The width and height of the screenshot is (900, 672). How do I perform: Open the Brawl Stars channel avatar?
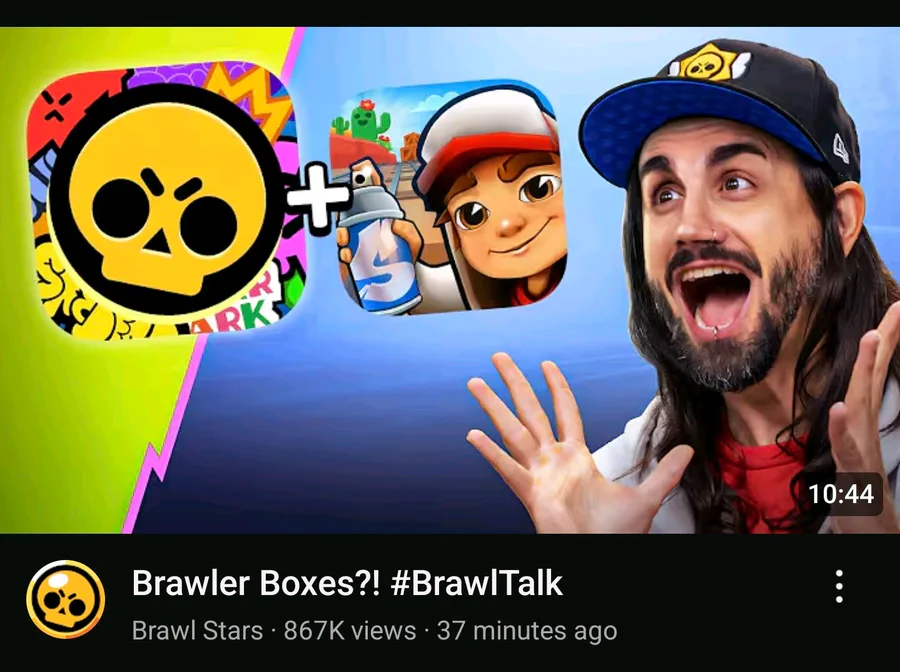pyautogui.click(x=65, y=600)
